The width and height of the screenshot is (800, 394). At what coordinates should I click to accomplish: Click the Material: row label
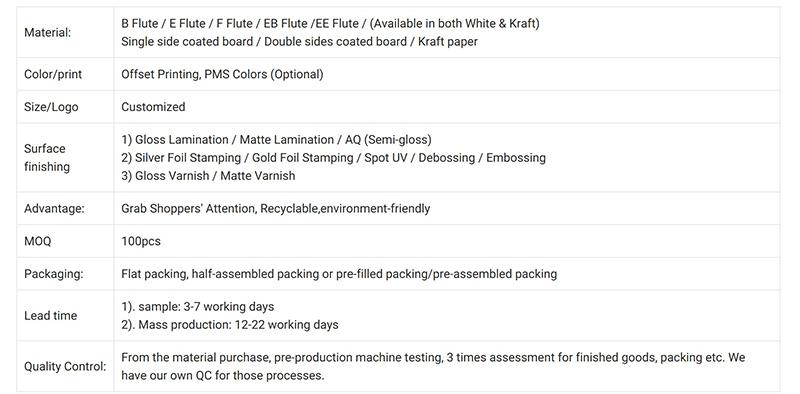click(47, 33)
